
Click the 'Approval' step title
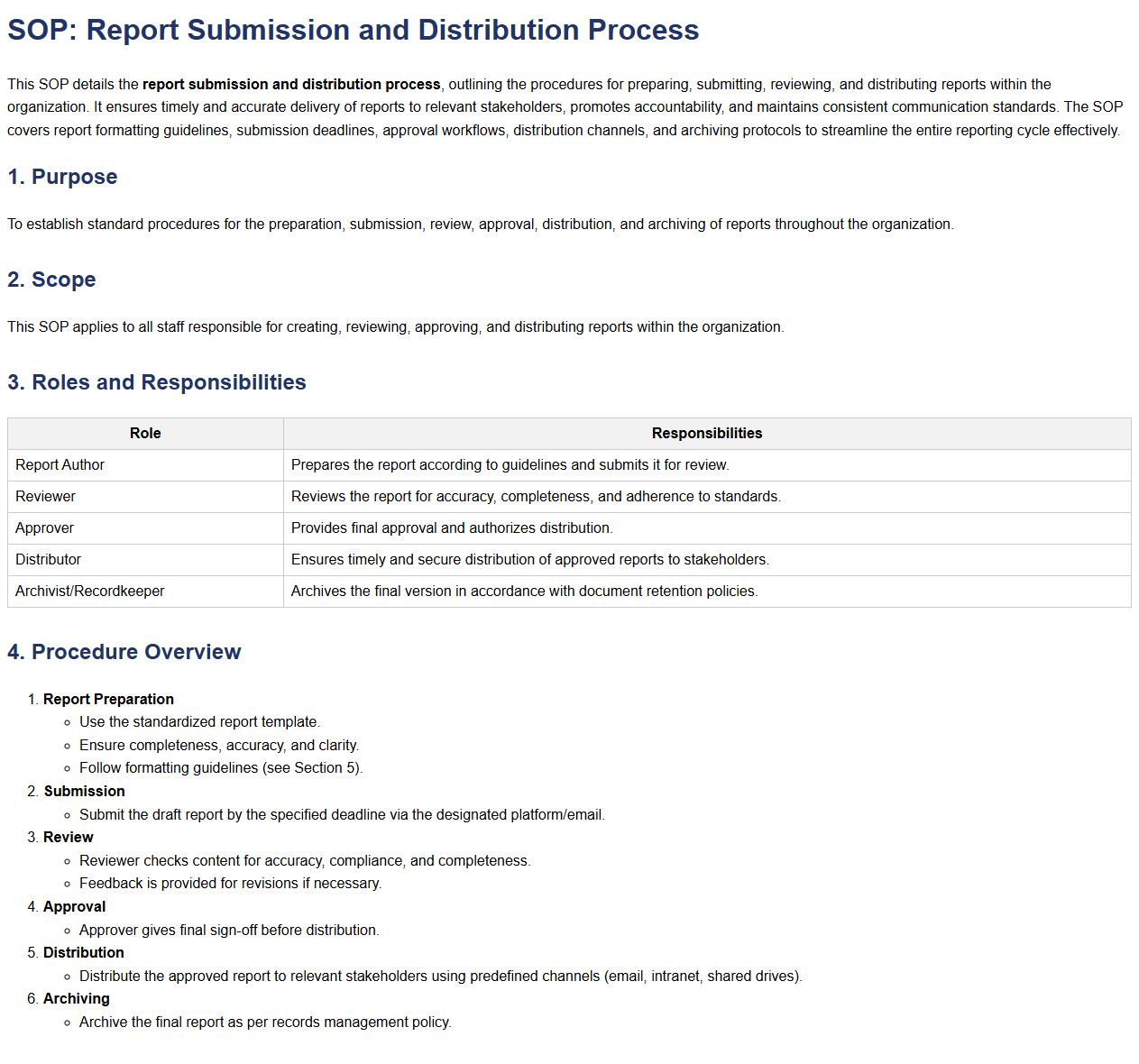pyautogui.click(x=74, y=906)
